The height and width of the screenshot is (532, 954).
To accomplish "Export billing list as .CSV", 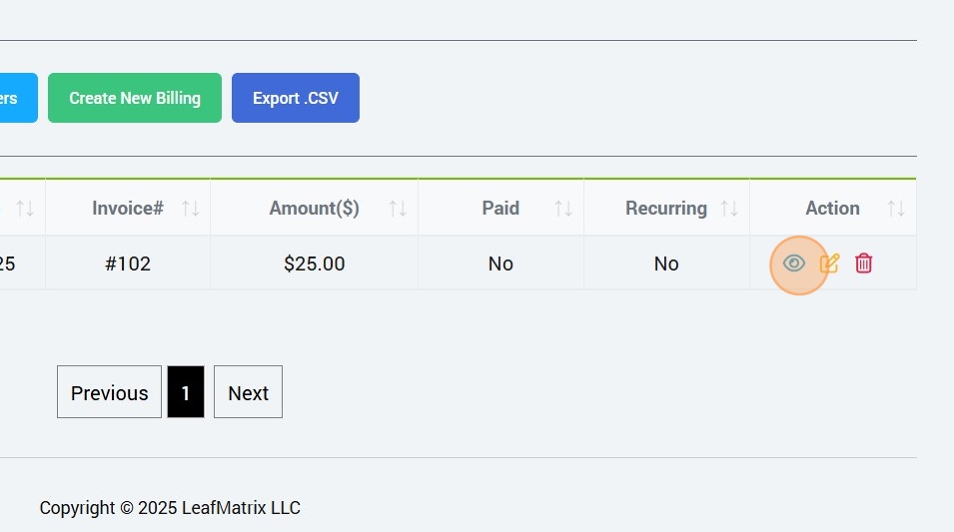I will (295, 98).
